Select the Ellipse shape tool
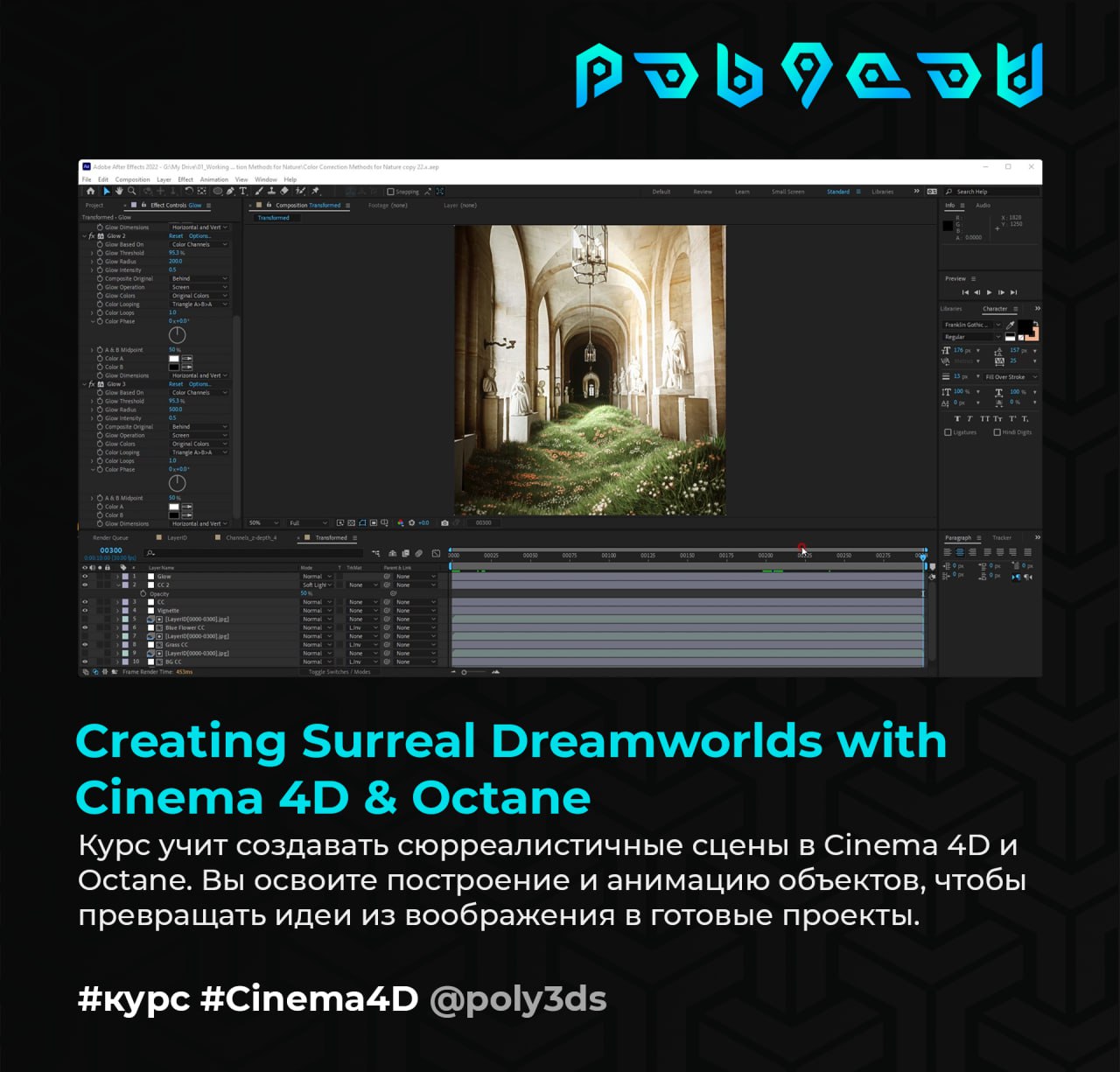 point(218,191)
